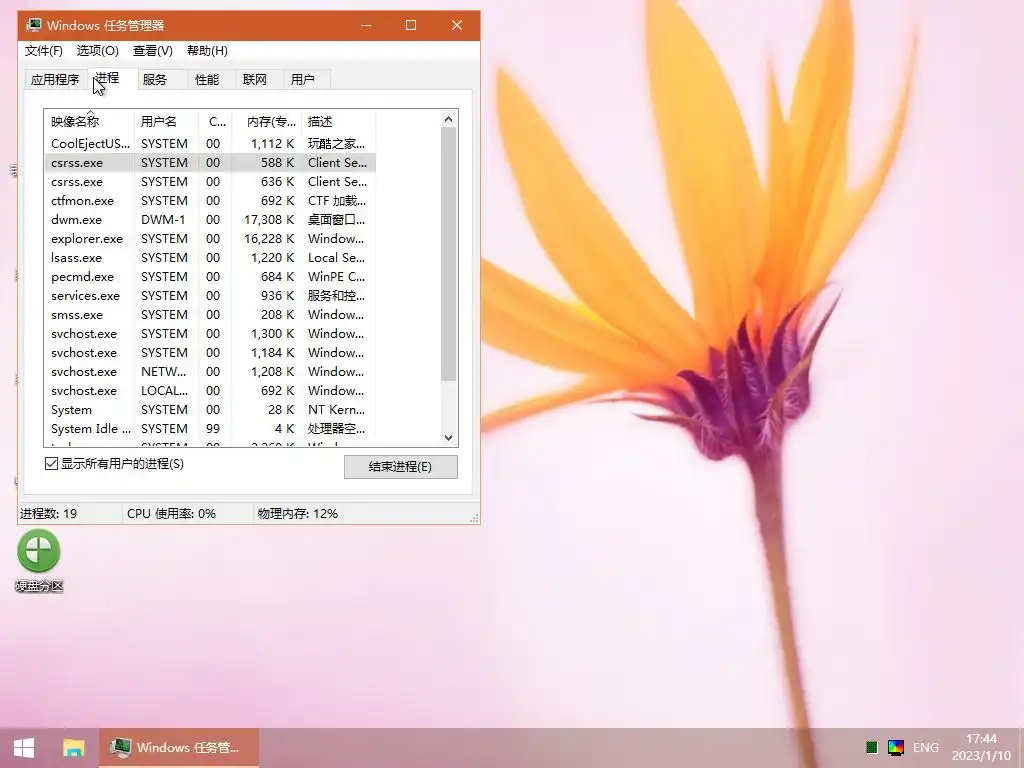Viewport: 1024px width, 768px height.
Task: Select svchost.exe row with 1,184 K memory
Action: click(x=210, y=352)
